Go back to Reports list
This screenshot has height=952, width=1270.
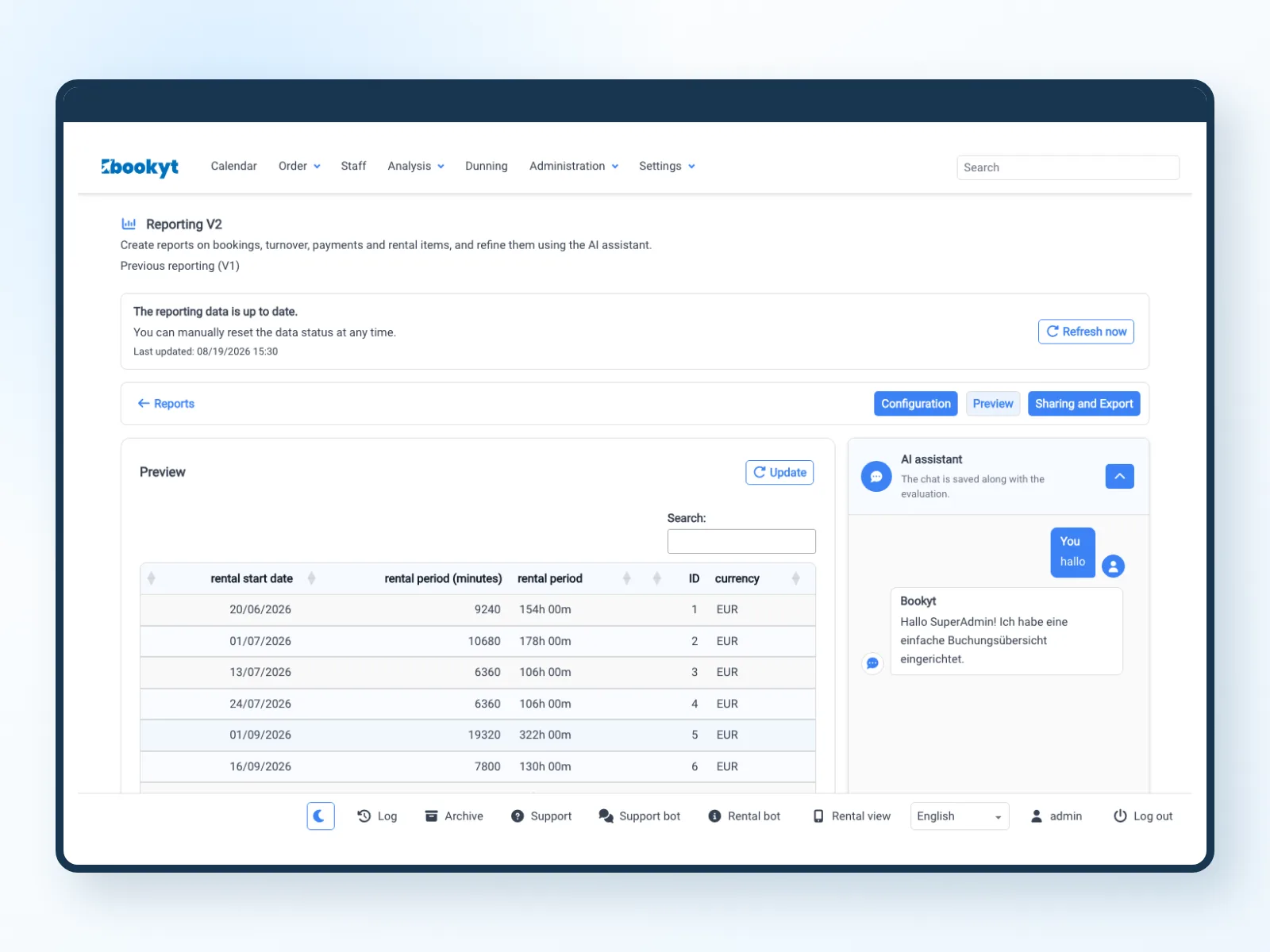tap(166, 404)
